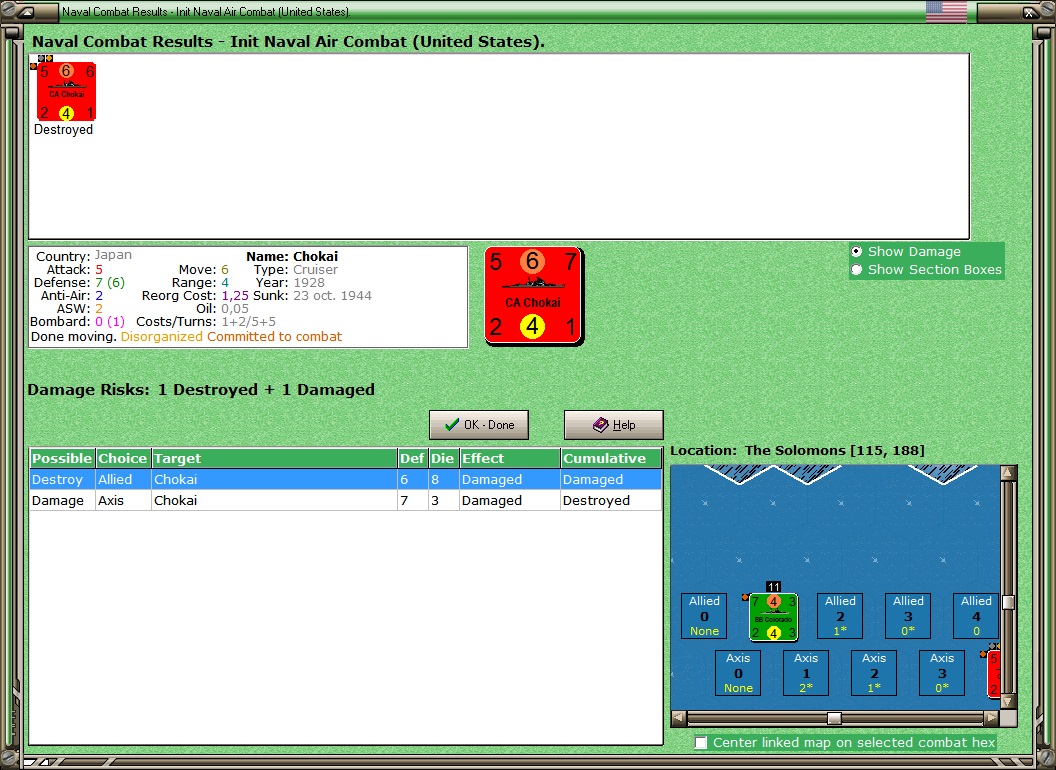Click the Axis 1 section box
1056x770 pixels.
click(x=806, y=673)
